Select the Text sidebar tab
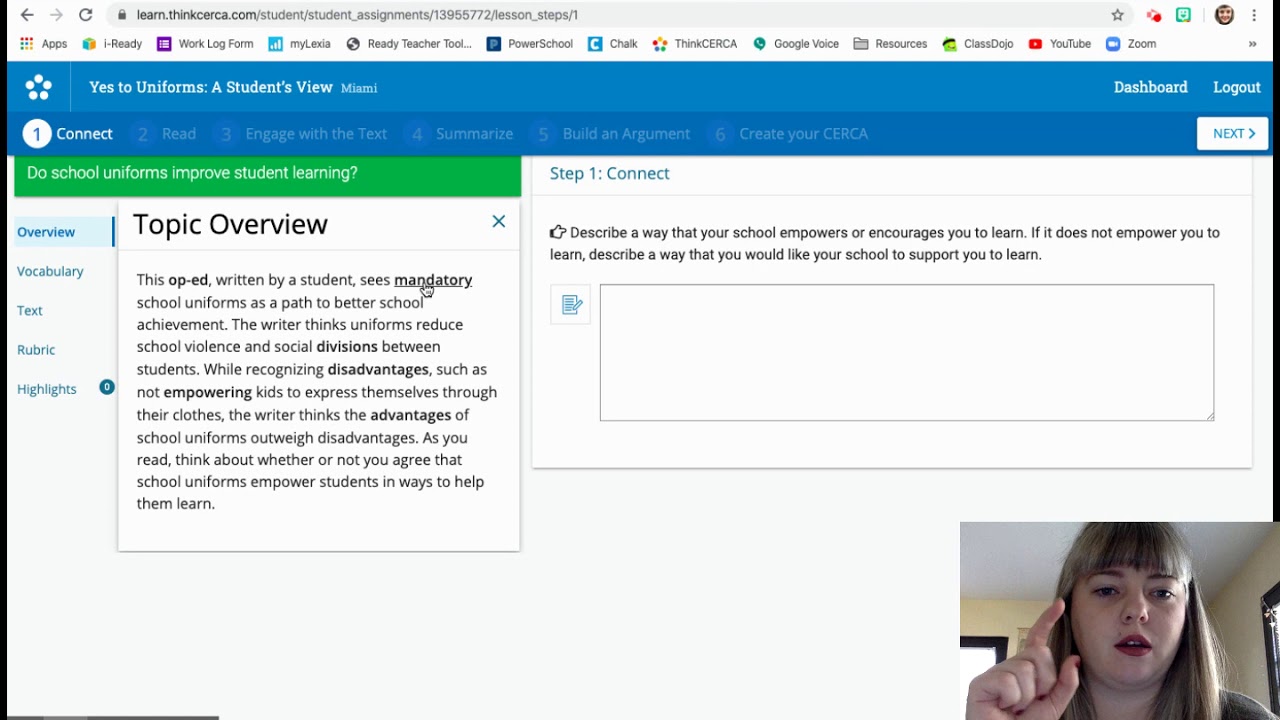Image resolution: width=1280 pixels, height=720 pixels. click(x=30, y=310)
